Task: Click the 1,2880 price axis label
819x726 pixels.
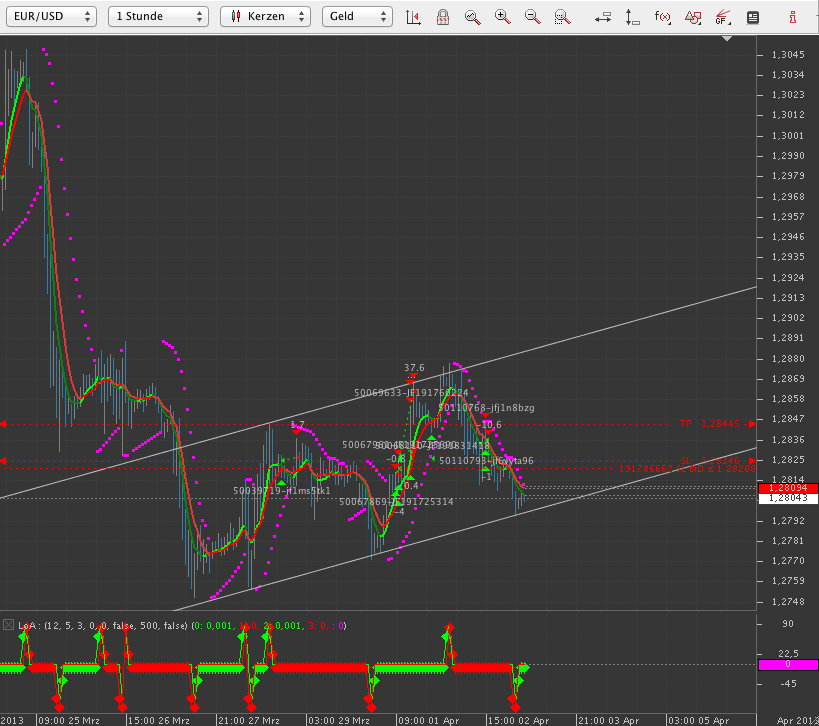Action: (788, 359)
